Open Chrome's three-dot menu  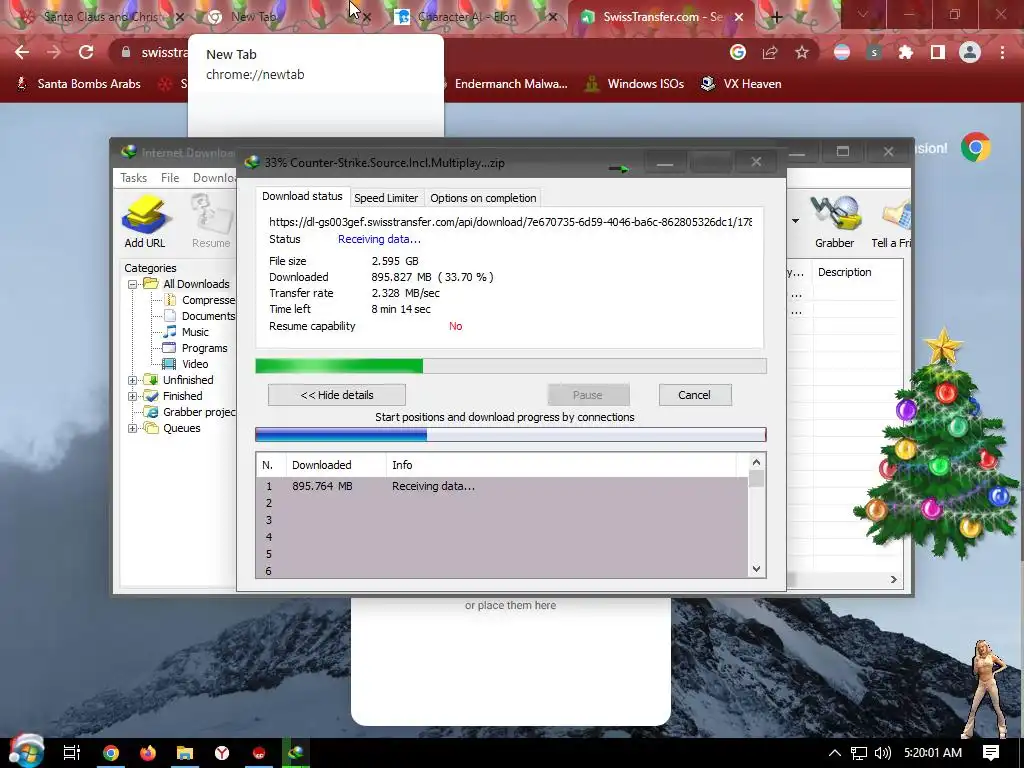click(x=1002, y=52)
